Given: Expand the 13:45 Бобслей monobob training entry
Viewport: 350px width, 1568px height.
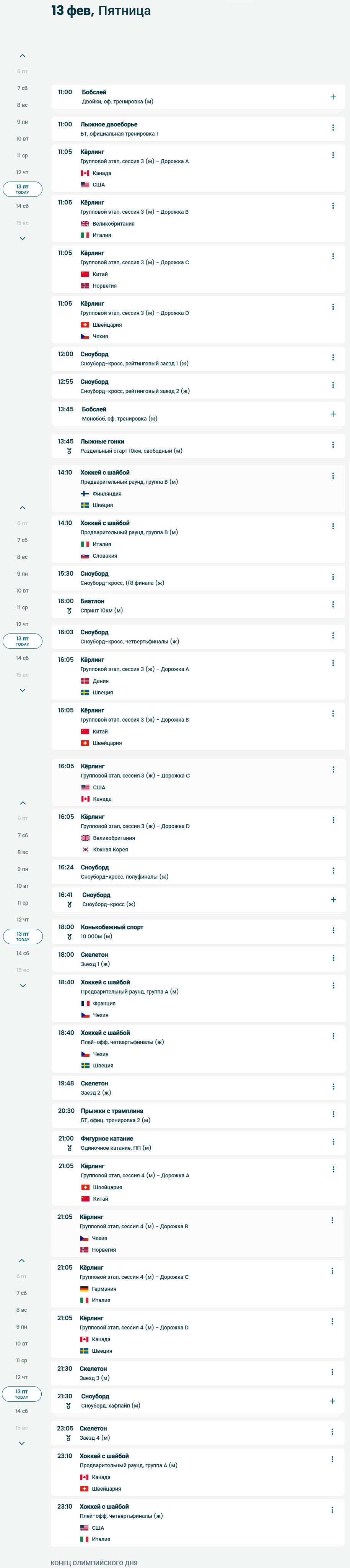Looking at the screenshot, I should (333, 414).
